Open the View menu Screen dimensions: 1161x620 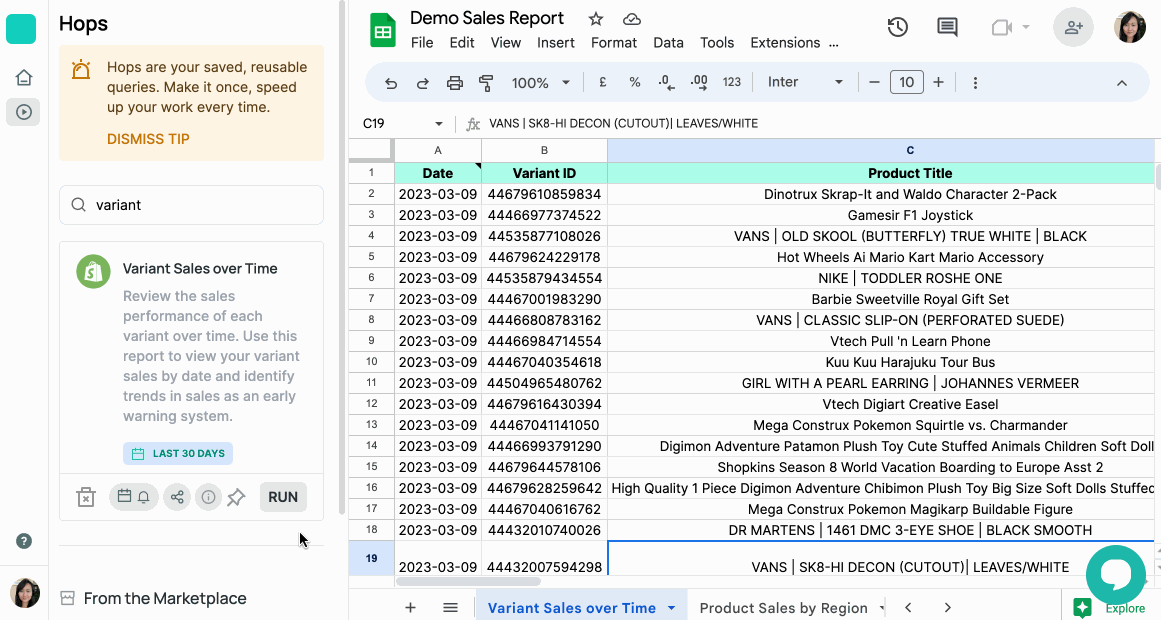point(506,43)
